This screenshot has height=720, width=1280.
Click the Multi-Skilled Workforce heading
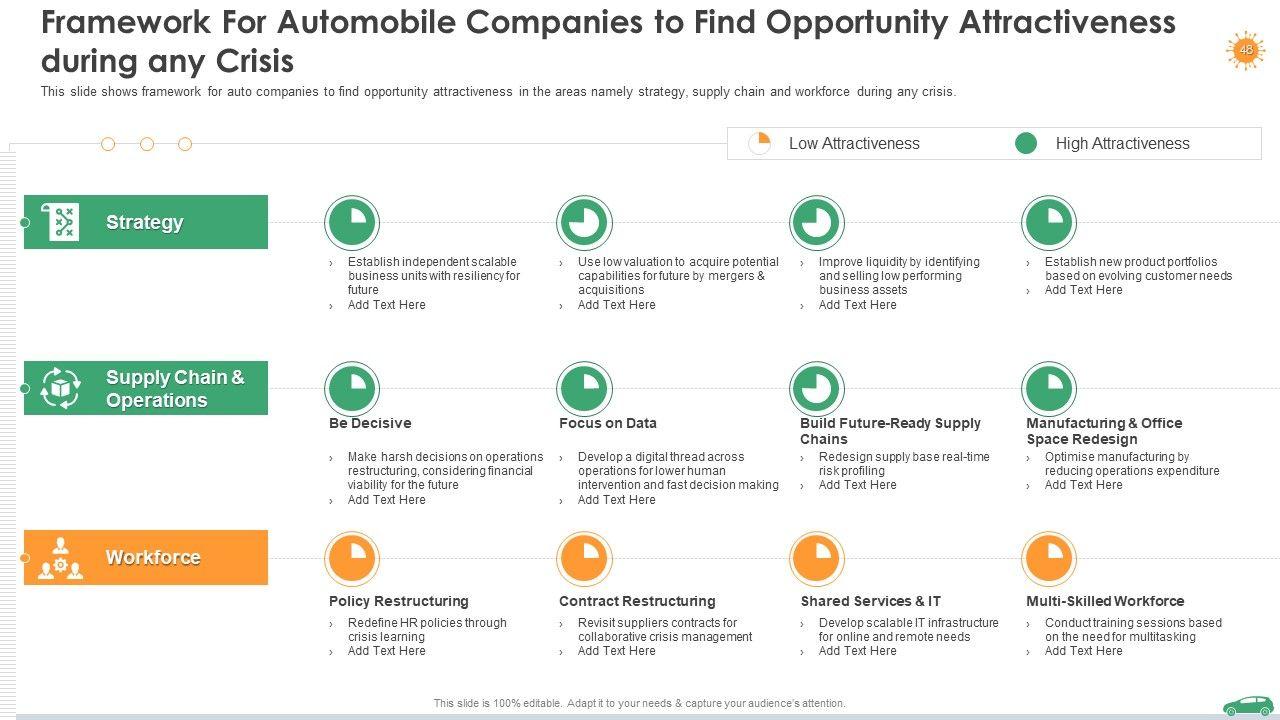pos(1105,601)
